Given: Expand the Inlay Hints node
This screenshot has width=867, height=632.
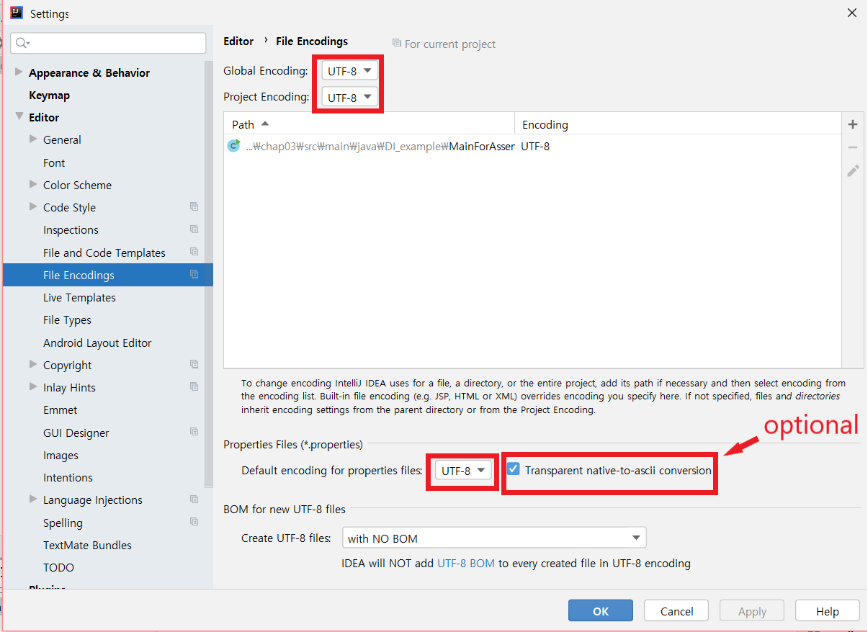Looking at the screenshot, I should pos(33,387).
